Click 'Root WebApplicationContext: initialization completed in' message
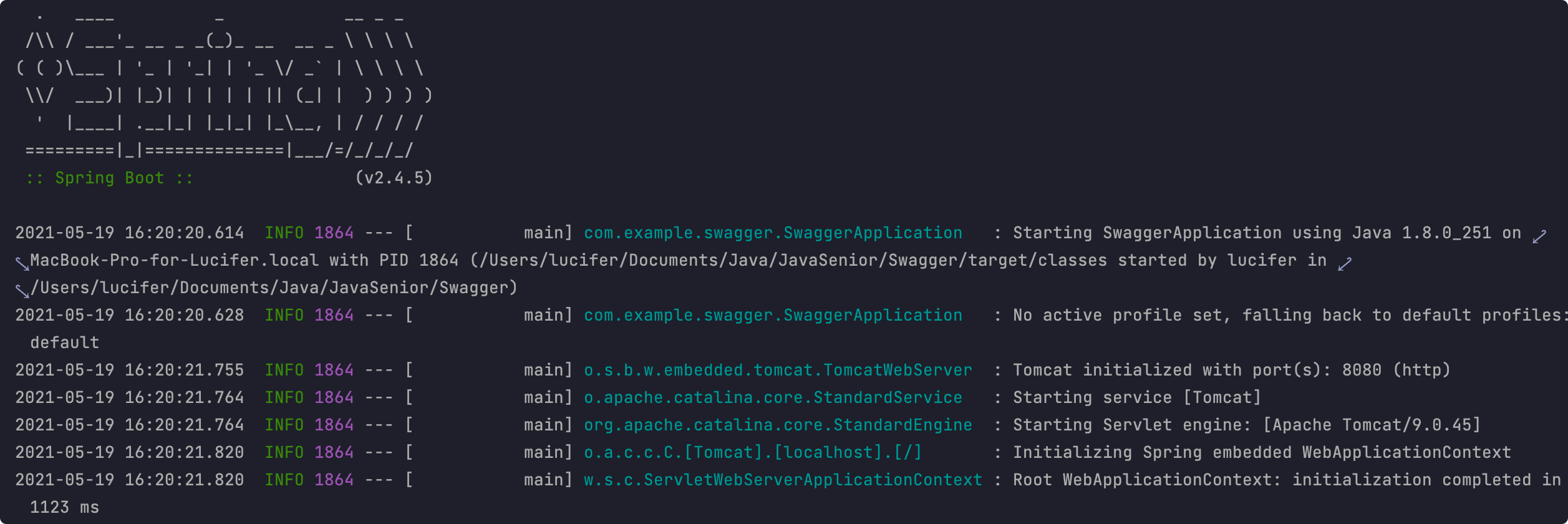This screenshot has width=1568, height=524. [1287, 480]
